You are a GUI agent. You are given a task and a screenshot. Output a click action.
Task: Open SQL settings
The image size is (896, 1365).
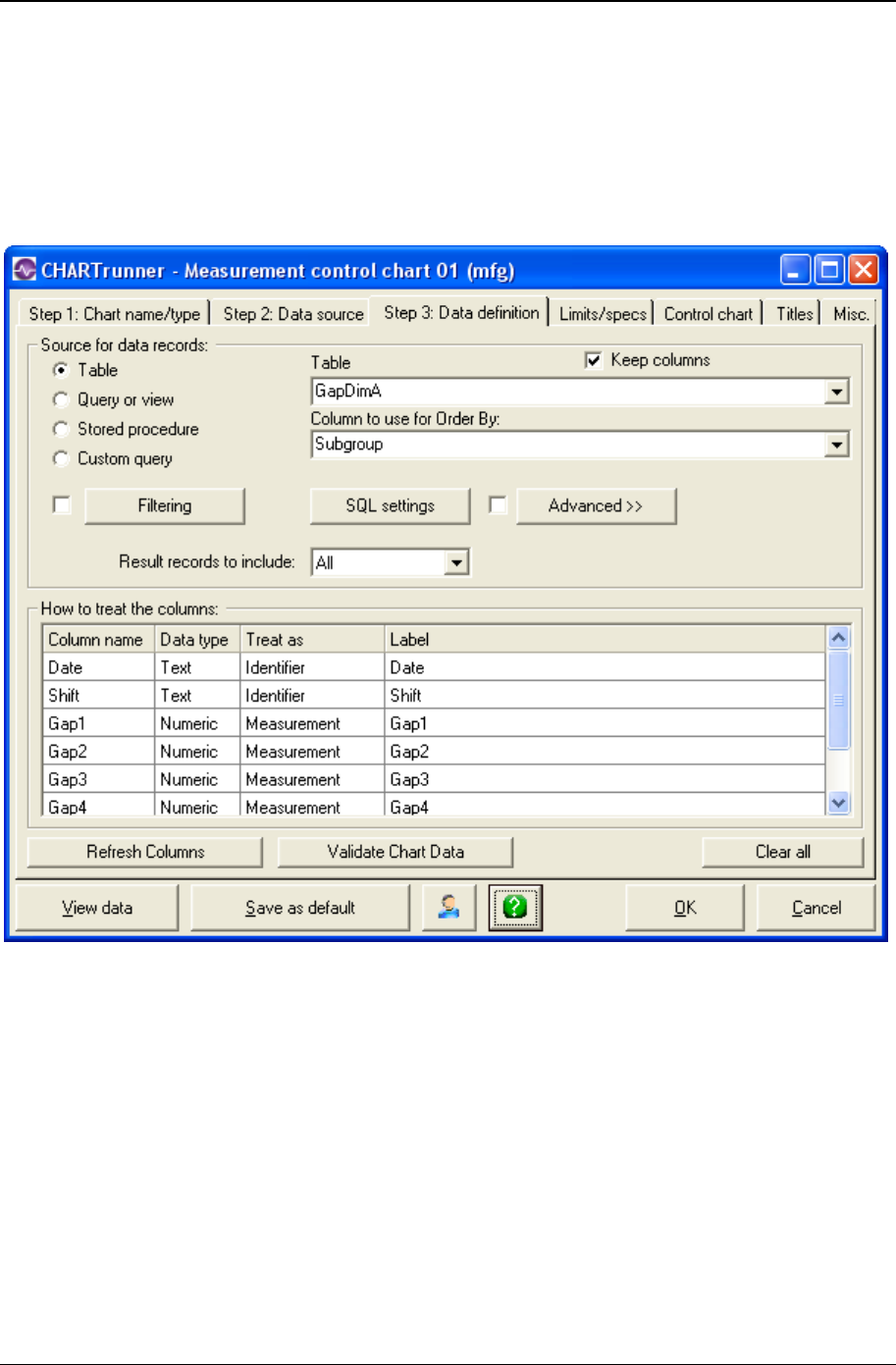point(391,506)
